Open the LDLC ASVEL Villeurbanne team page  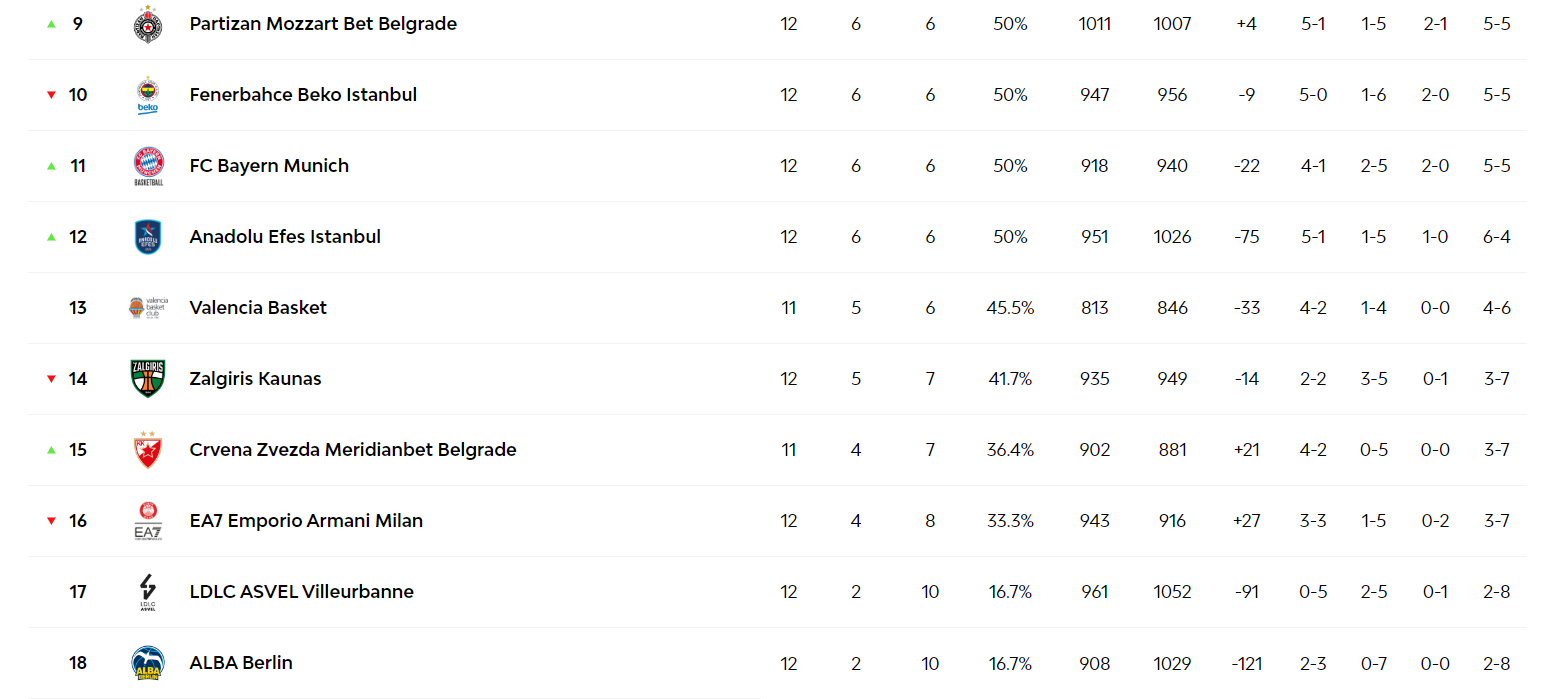tap(301, 592)
